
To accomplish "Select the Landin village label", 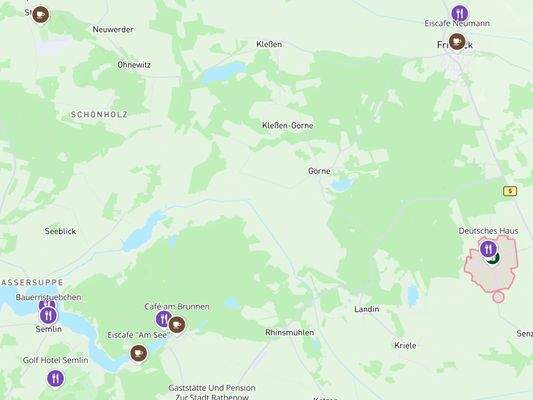I will (366, 309).
